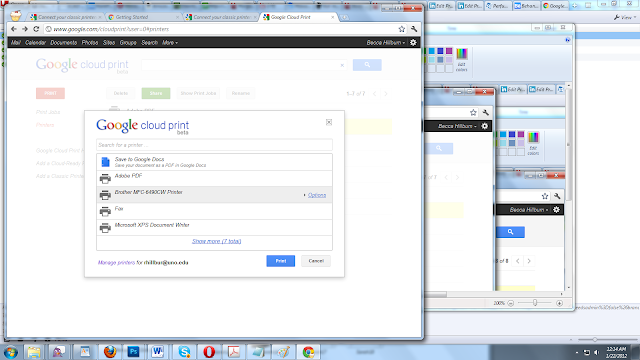This screenshot has height=360, width=640.
Task: Open Documents from the Google bar
Action: tap(64, 42)
